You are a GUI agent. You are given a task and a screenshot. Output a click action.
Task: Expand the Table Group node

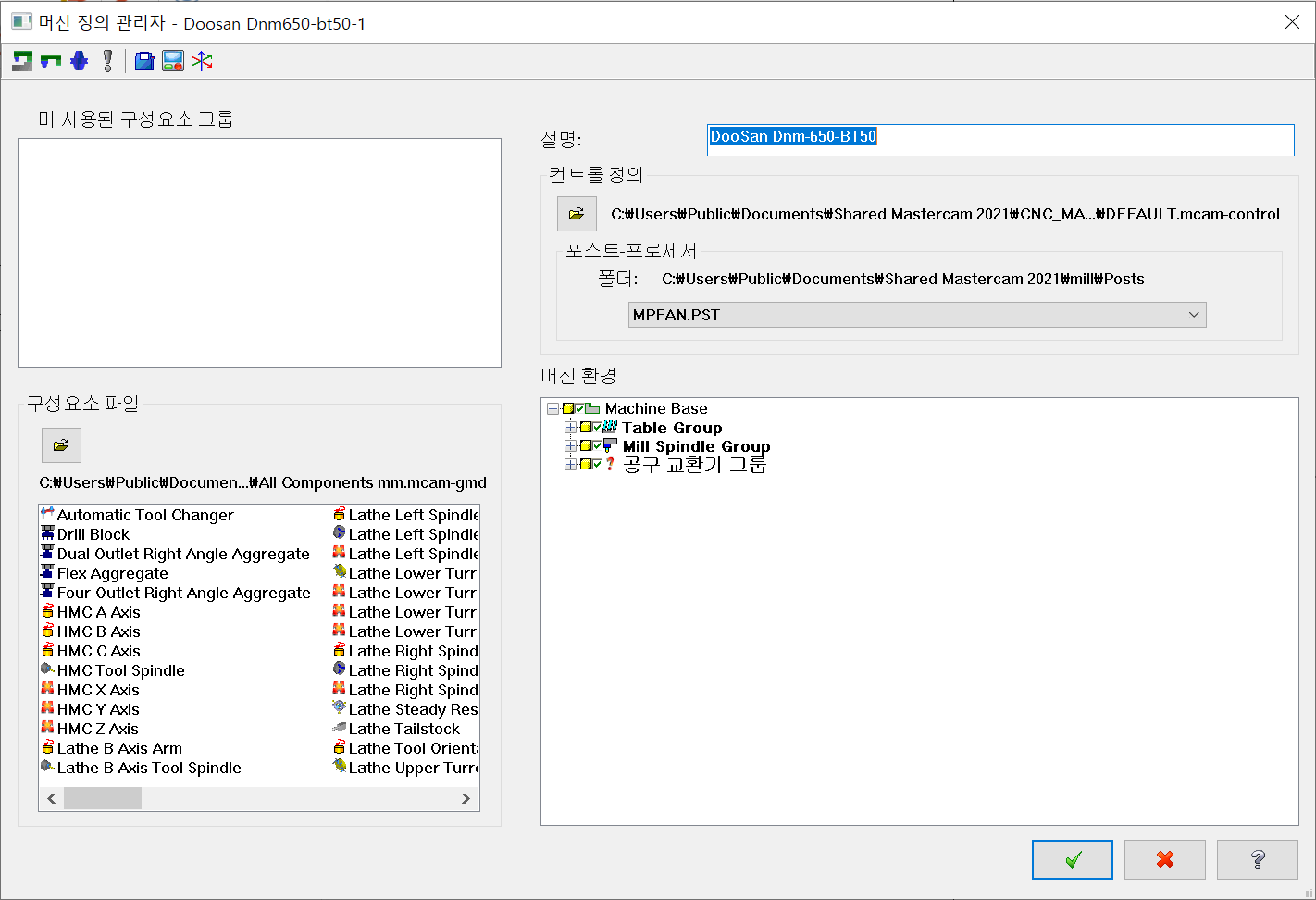click(x=570, y=427)
